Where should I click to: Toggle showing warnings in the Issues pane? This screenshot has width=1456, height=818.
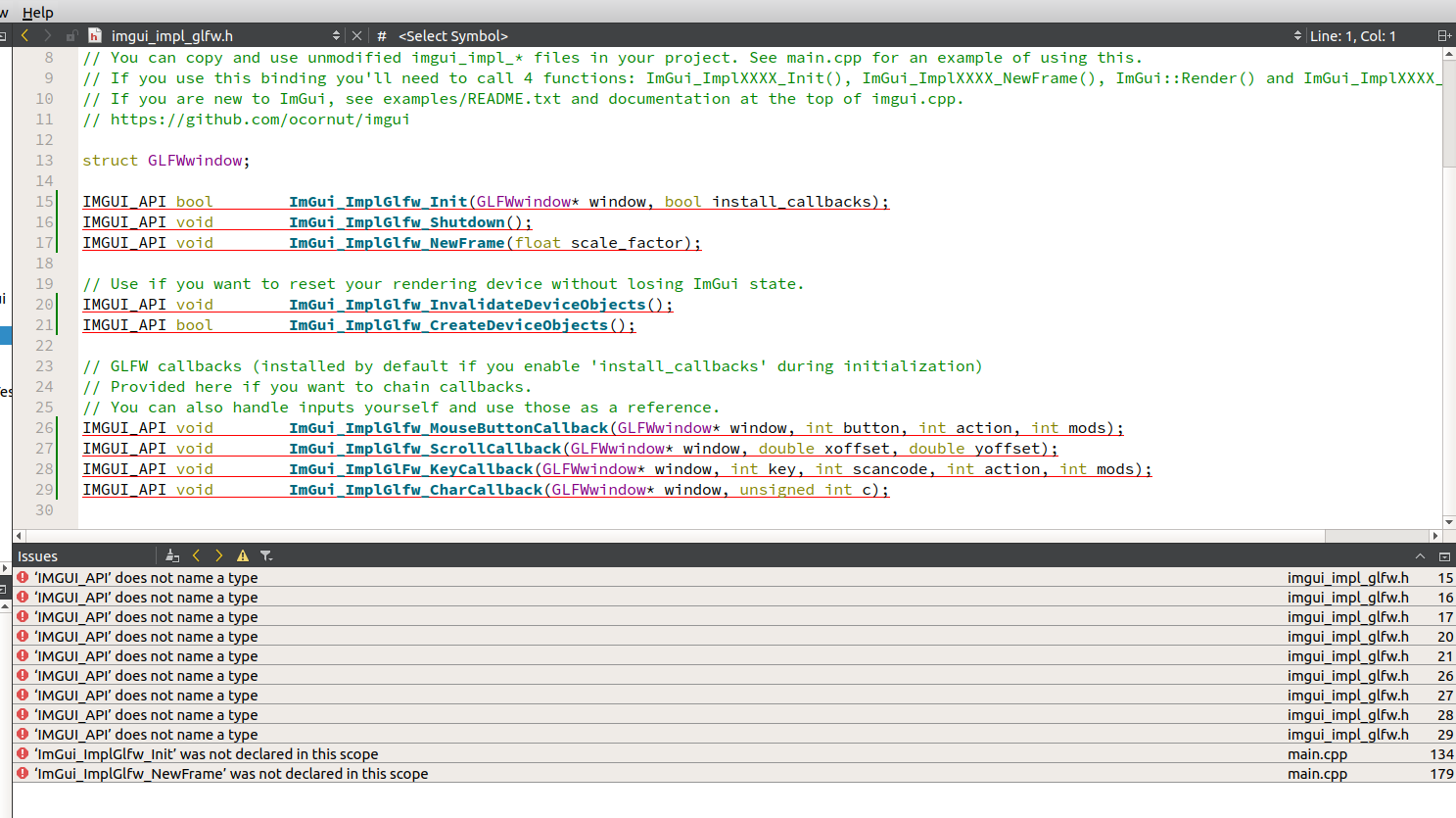[x=242, y=555]
